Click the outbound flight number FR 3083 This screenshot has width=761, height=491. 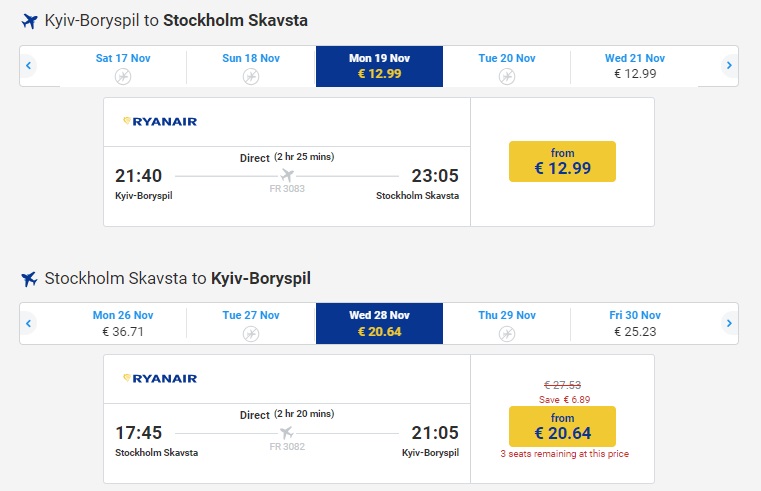pyautogui.click(x=287, y=188)
